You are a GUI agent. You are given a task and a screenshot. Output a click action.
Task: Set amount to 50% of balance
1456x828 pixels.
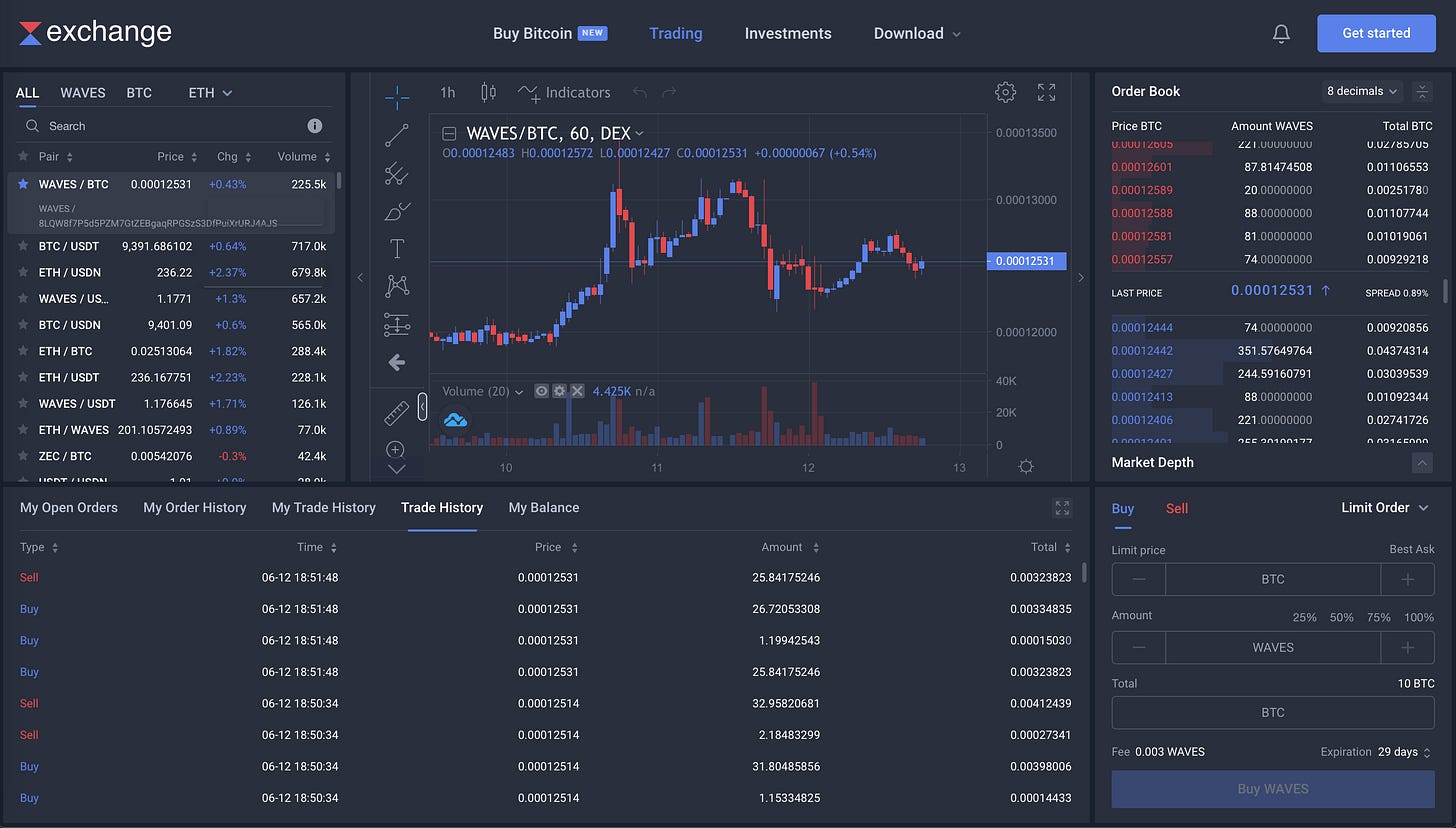1341,617
